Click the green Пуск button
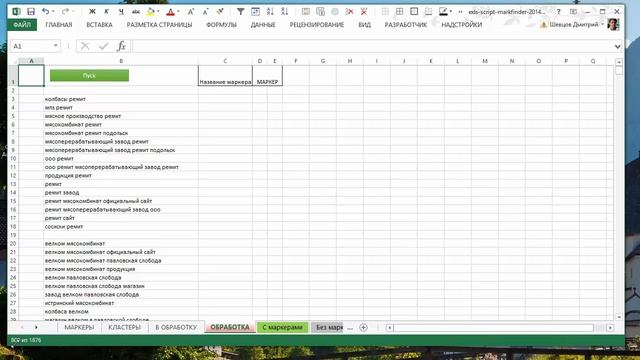This screenshot has height=360, width=640. coord(89,76)
